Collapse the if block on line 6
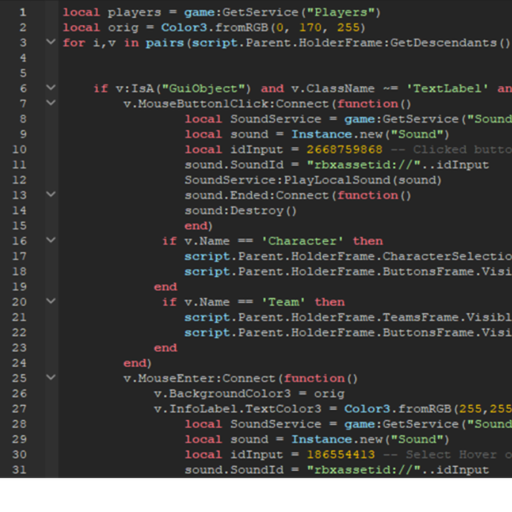The image size is (512, 512). (x=51, y=88)
